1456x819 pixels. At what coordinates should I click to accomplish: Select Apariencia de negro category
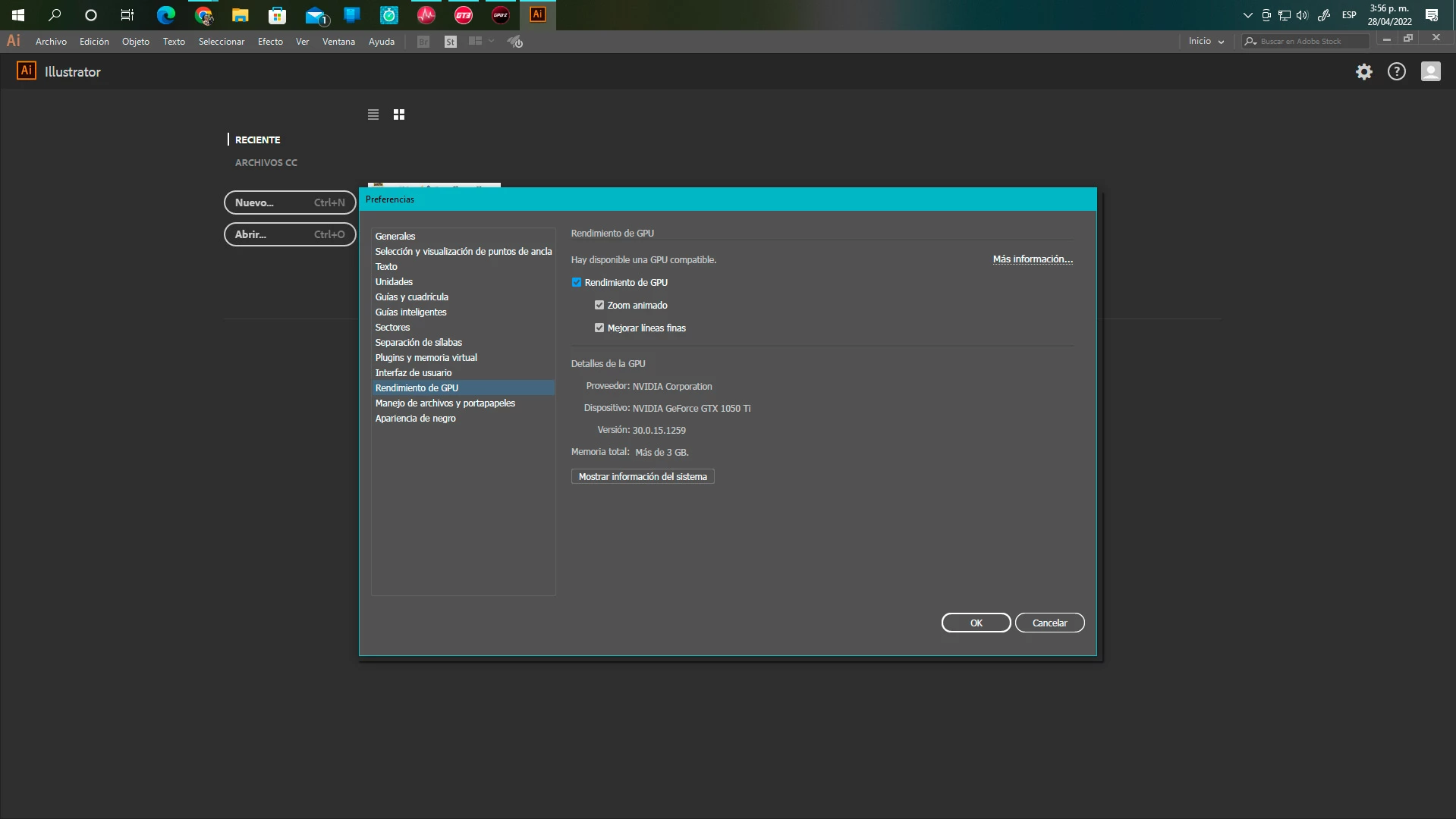coord(463,419)
